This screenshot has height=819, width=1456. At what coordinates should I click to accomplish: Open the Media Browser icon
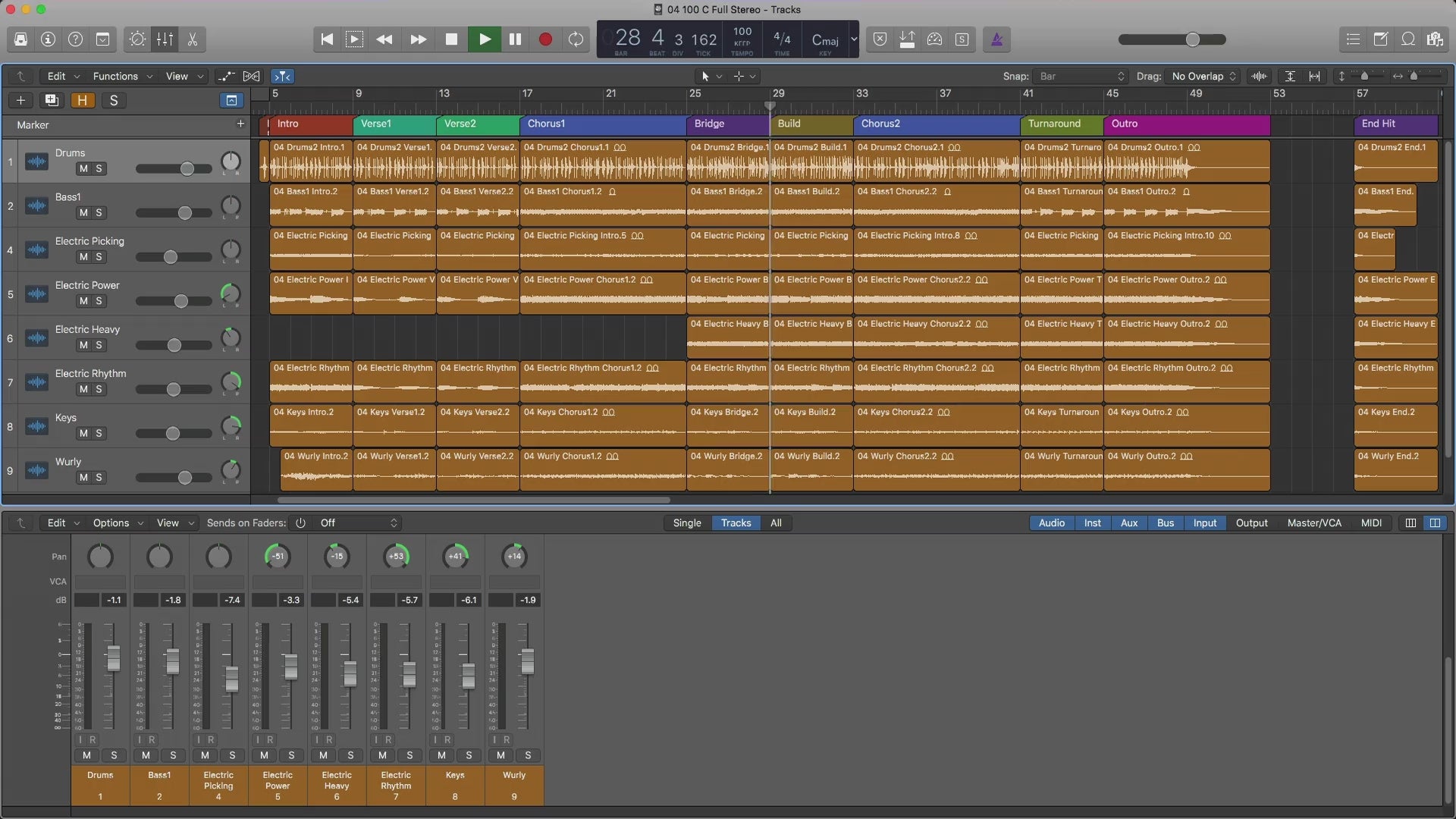[1435, 39]
